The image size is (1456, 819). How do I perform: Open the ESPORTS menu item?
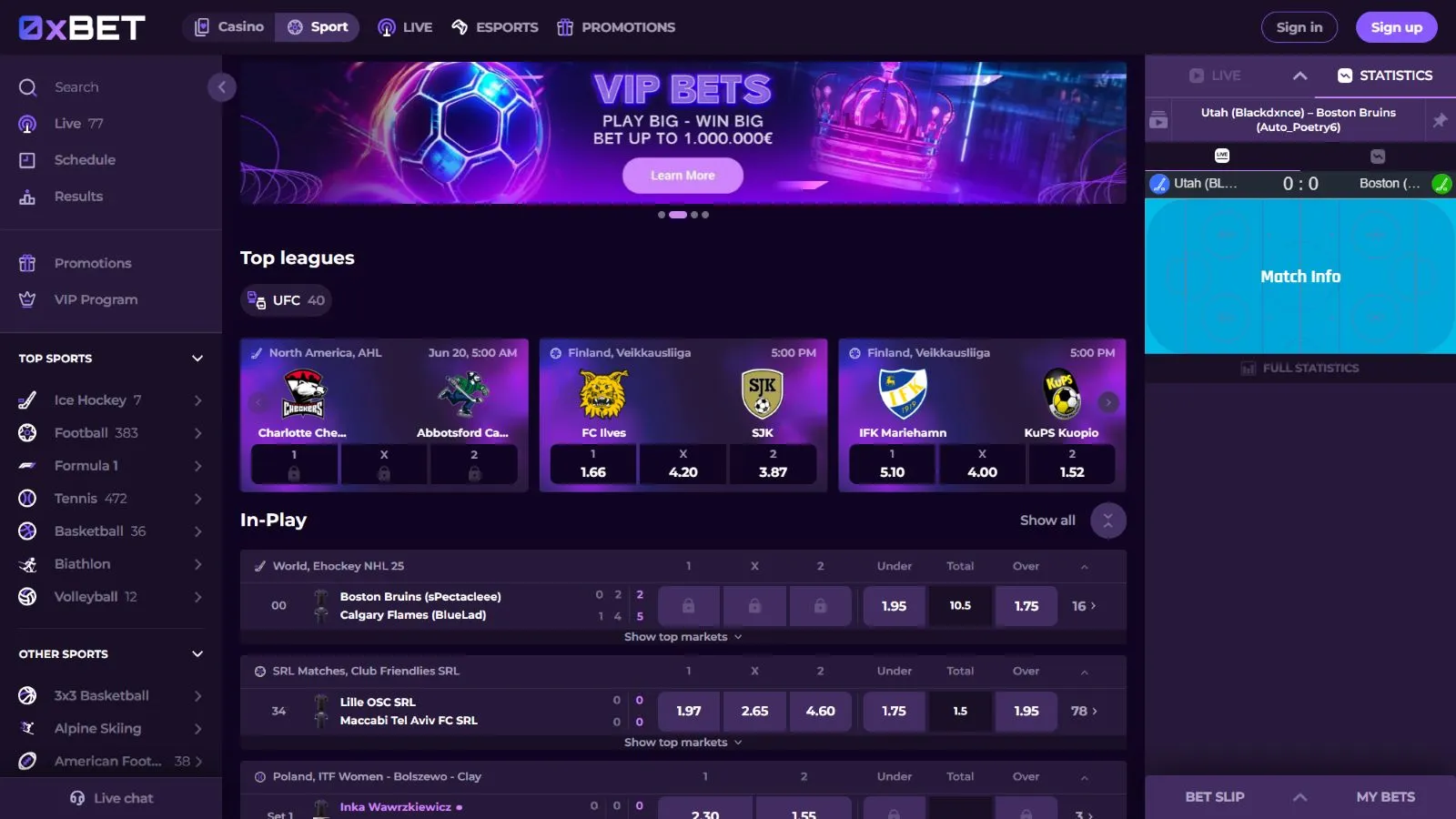pyautogui.click(x=495, y=27)
